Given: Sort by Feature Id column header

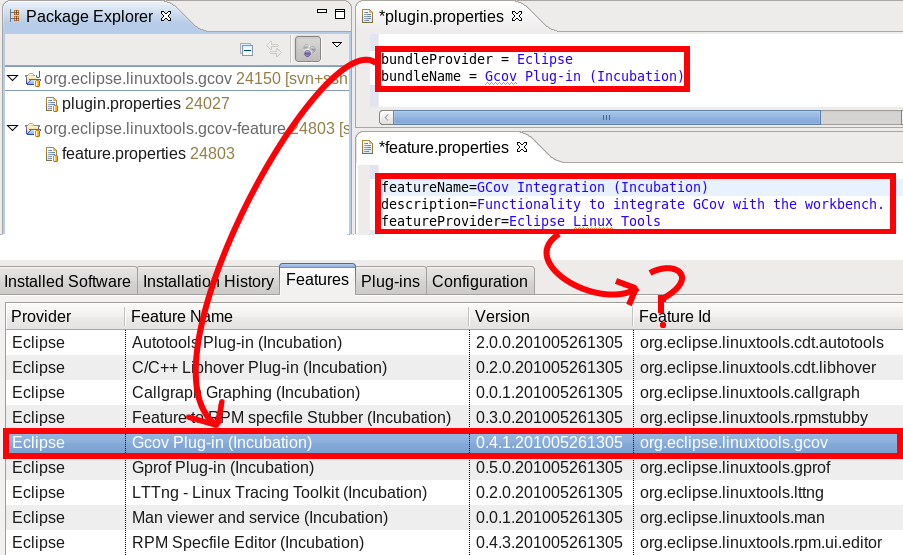Looking at the screenshot, I should (x=768, y=317).
